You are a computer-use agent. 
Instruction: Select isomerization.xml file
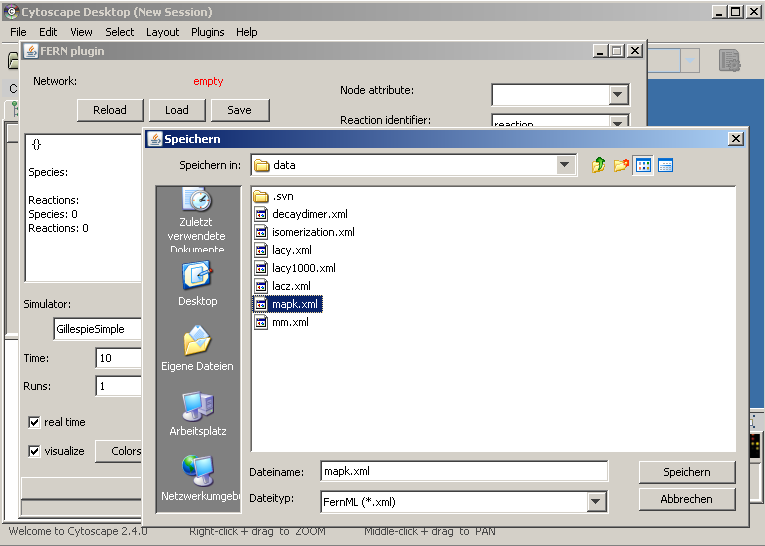pos(304,232)
